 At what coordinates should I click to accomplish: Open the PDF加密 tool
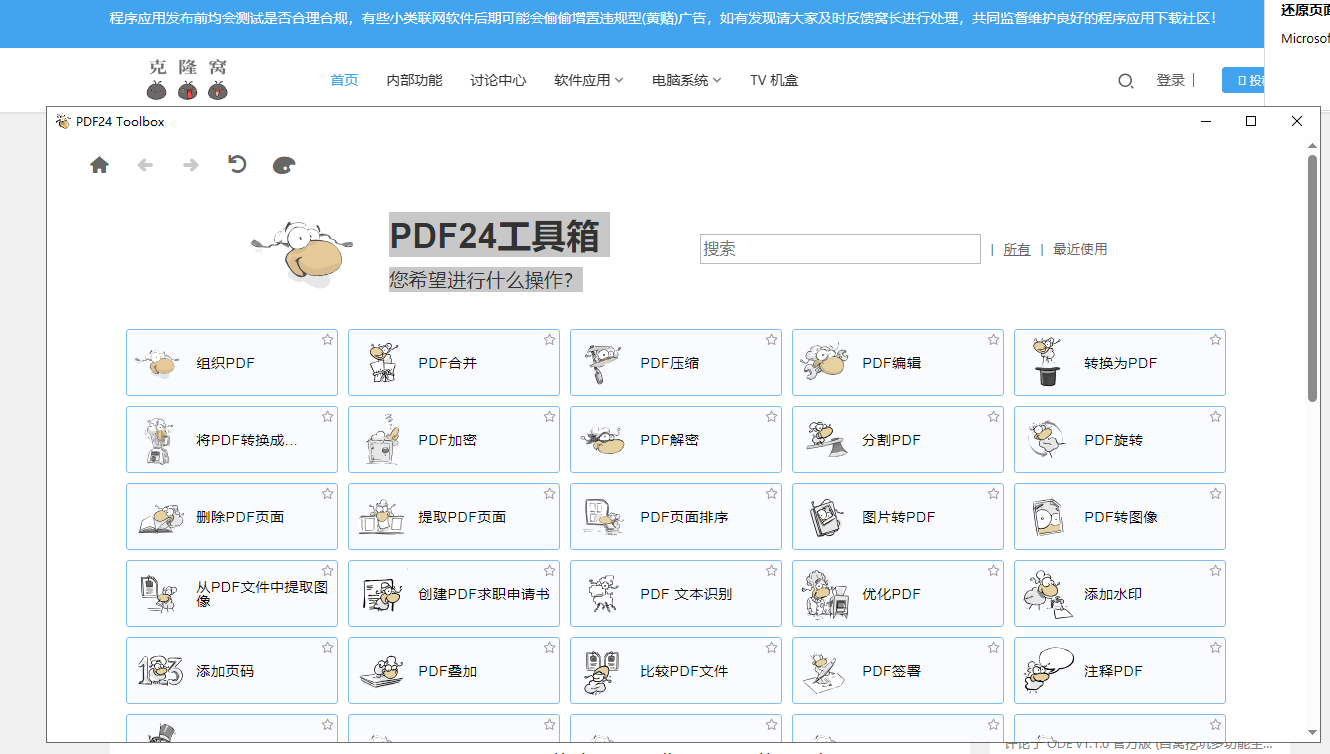click(454, 440)
